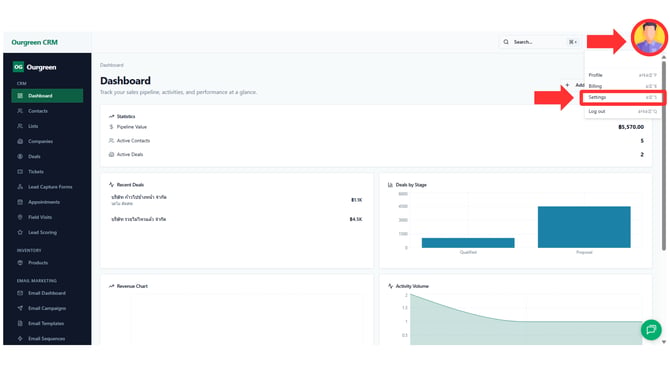
Task: Click the Email Dashboard envelope icon
Action: (x=20, y=293)
